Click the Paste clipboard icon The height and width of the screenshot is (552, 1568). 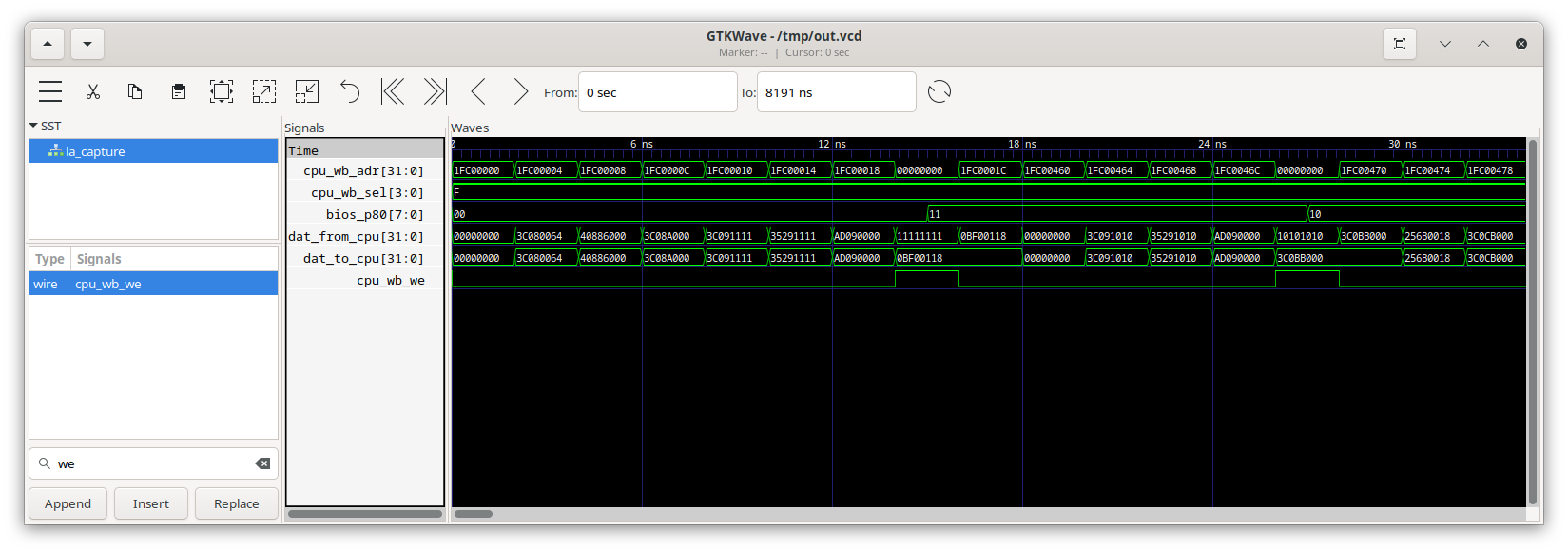tap(178, 91)
